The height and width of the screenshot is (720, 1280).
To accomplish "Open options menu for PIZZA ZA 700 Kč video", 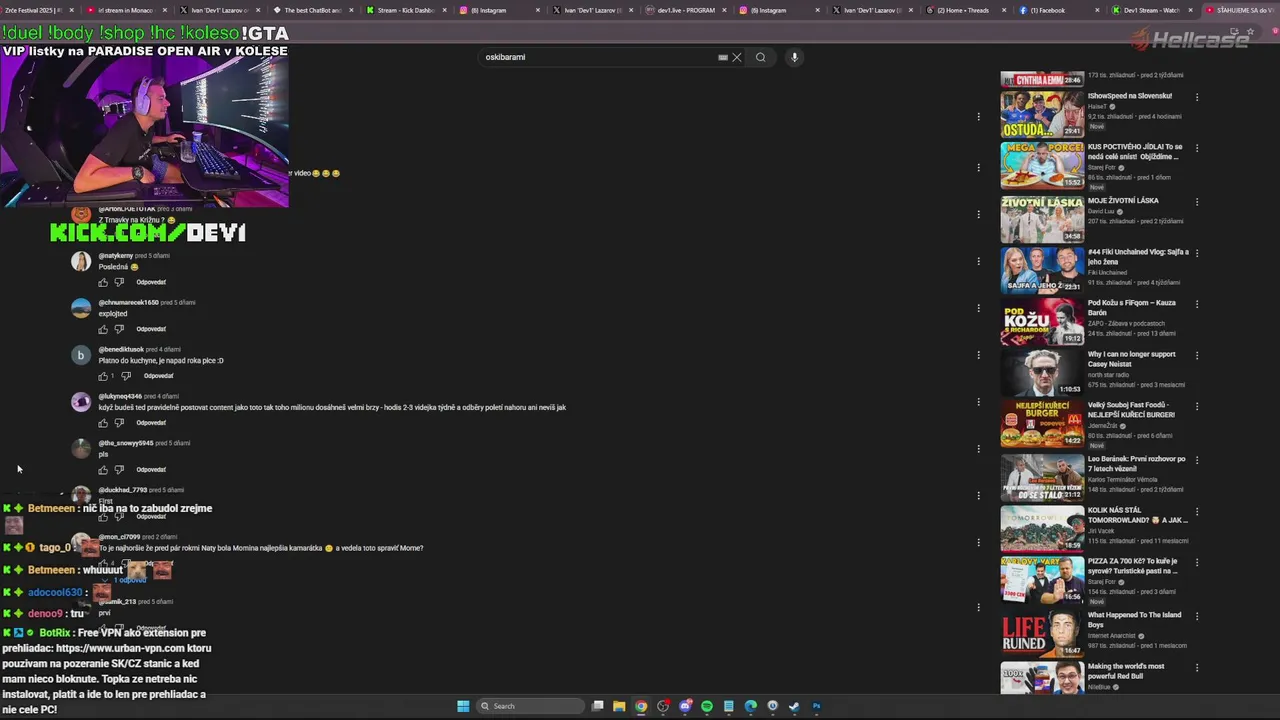I will click(1197, 562).
